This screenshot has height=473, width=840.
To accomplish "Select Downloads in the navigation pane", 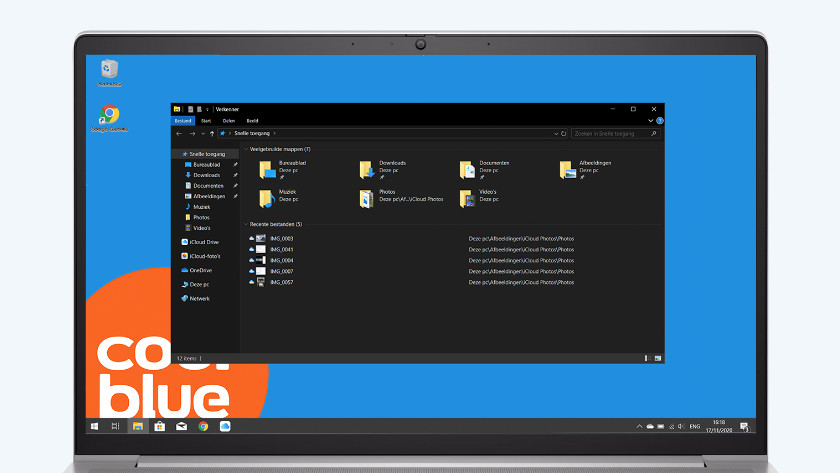I will (x=206, y=175).
